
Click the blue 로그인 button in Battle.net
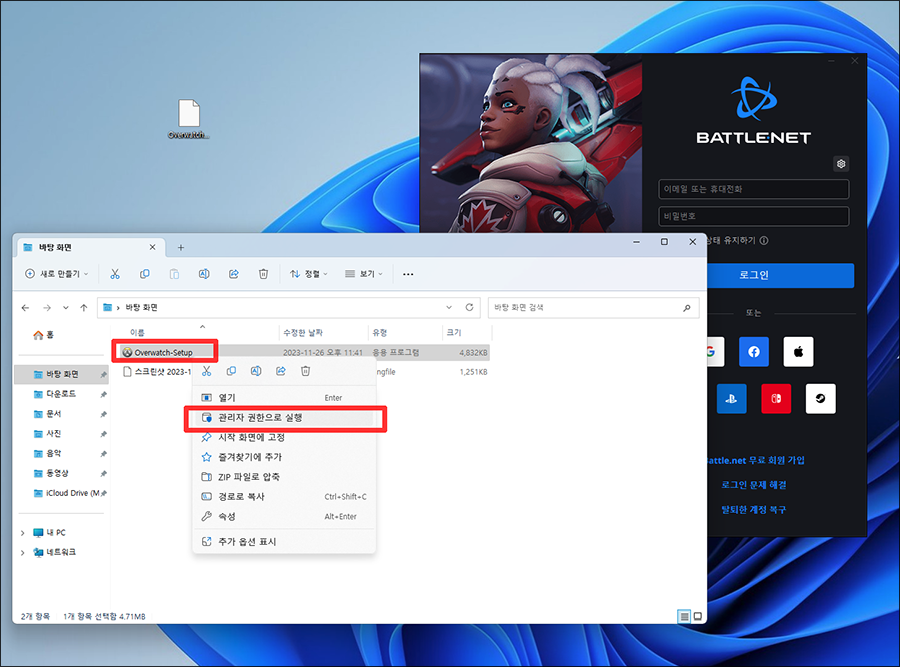779,275
